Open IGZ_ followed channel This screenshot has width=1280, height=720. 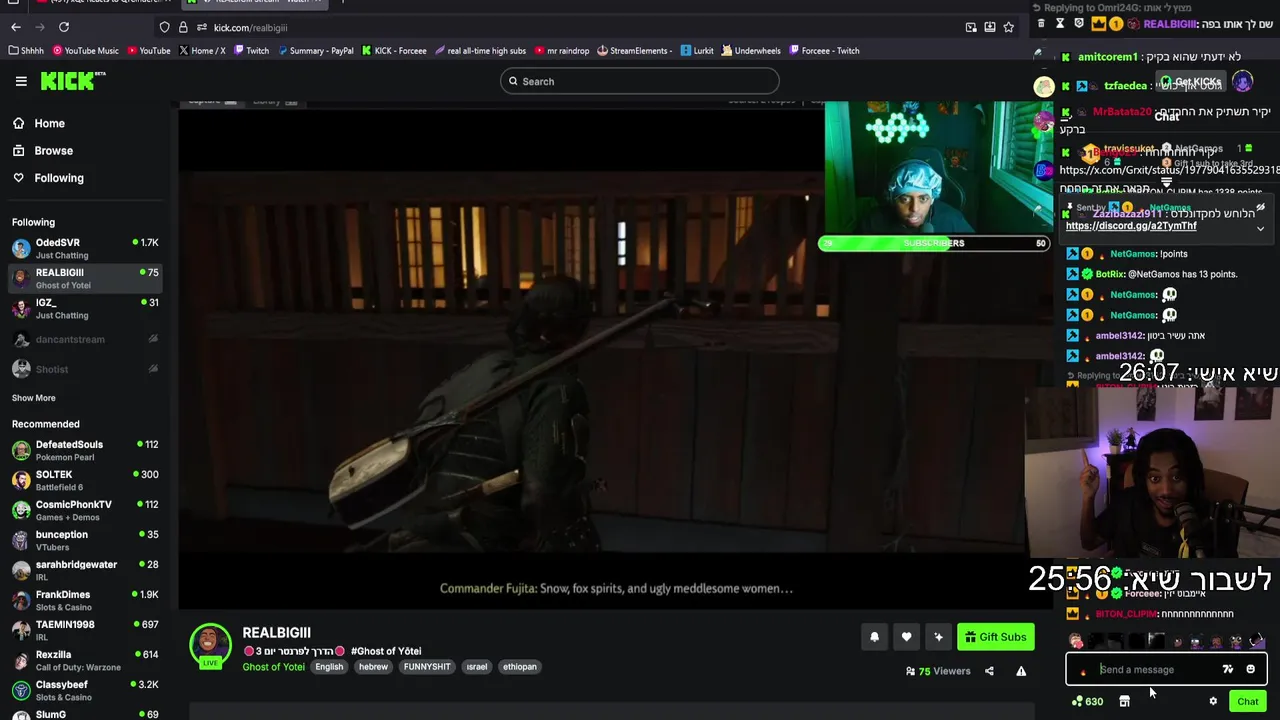[x=85, y=308]
